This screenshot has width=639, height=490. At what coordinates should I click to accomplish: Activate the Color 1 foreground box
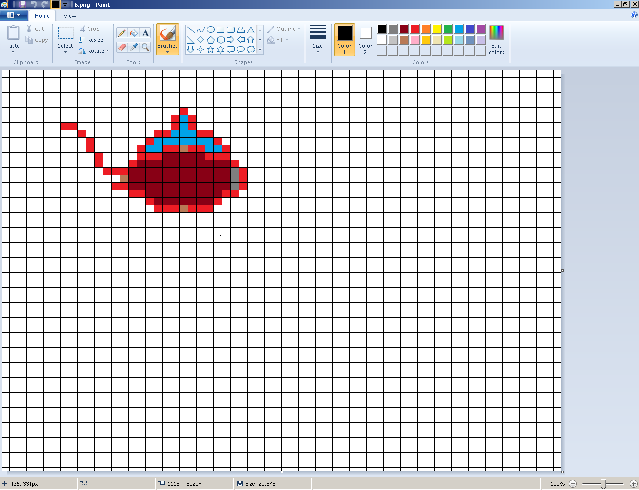(x=344, y=40)
